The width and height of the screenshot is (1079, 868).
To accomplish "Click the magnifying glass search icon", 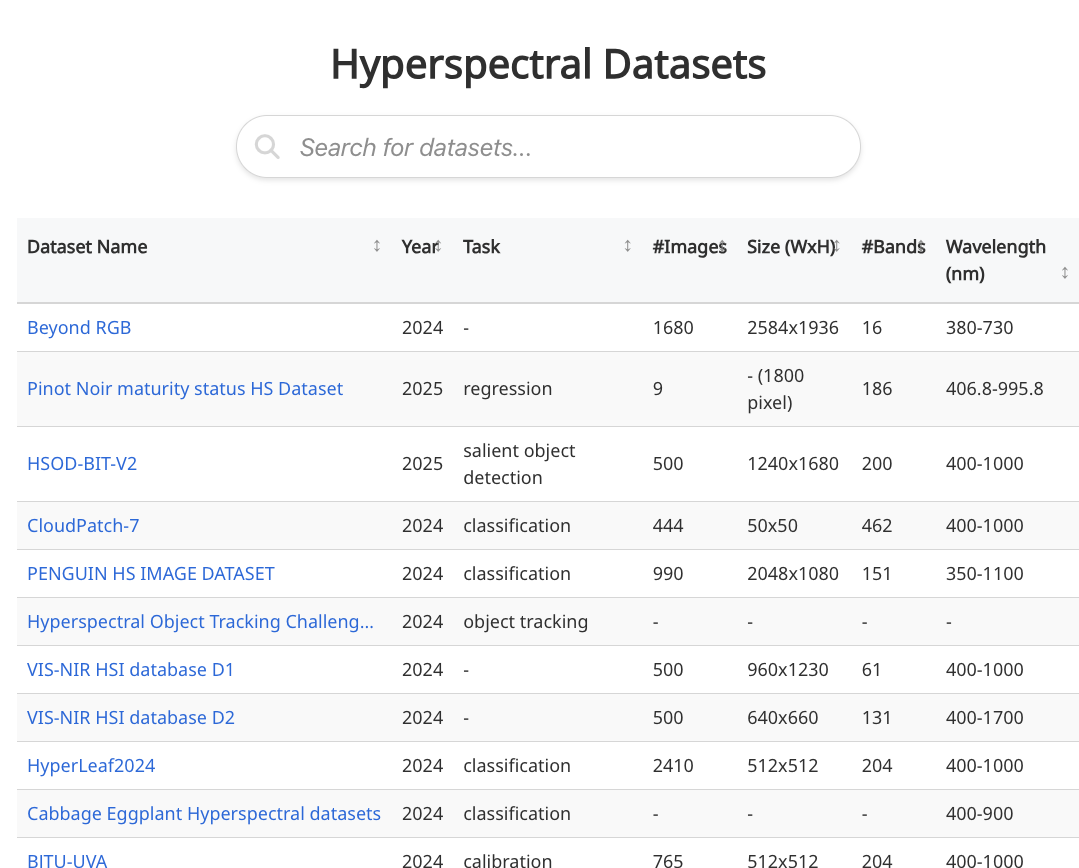I will [x=266, y=146].
